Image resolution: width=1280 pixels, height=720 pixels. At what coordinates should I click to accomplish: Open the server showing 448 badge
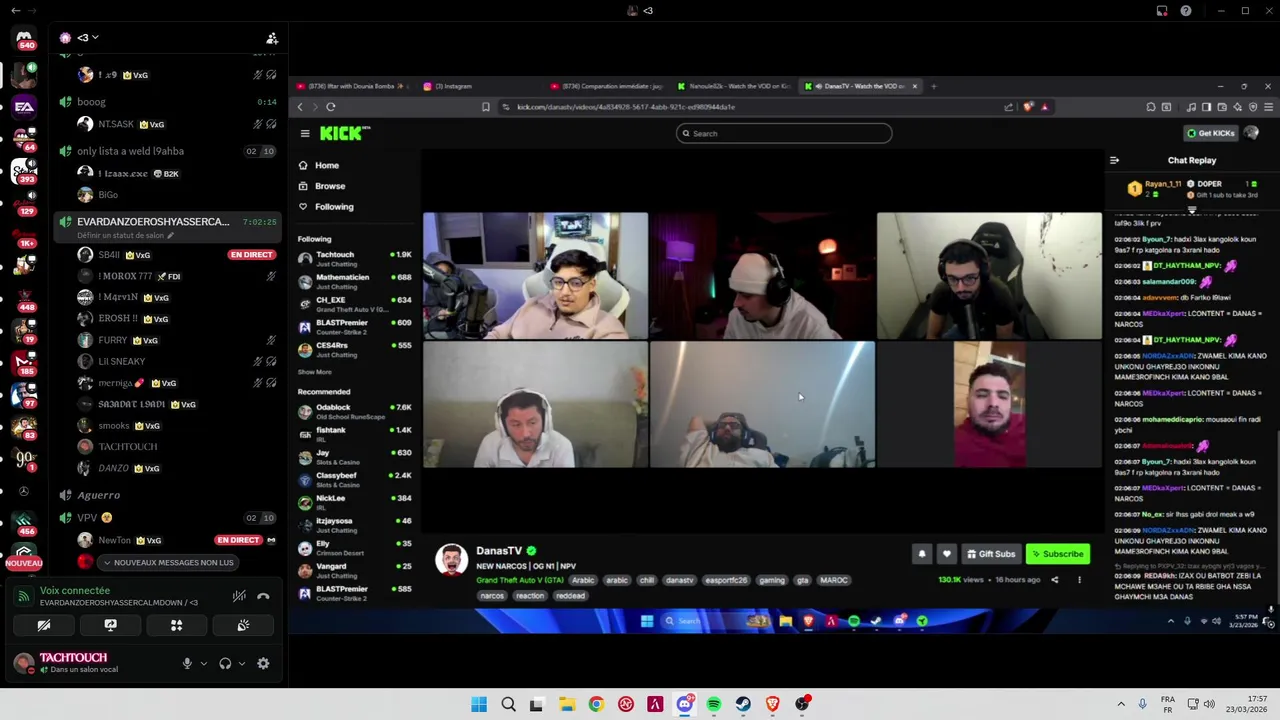[24, 298]
